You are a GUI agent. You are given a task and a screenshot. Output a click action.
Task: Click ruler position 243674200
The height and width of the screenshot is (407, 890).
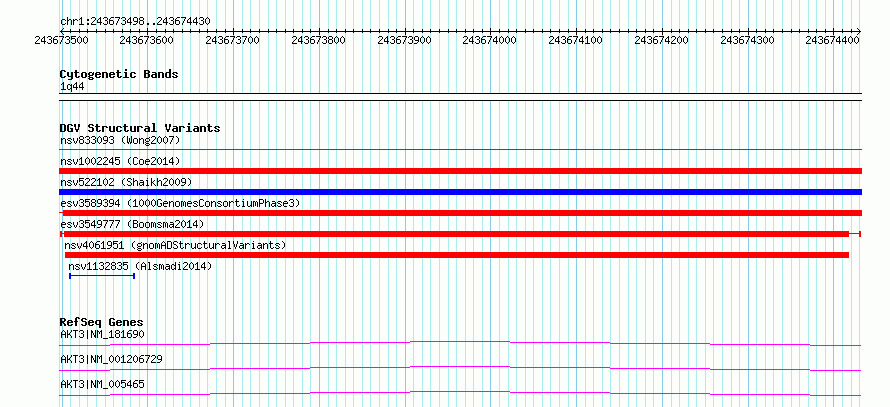tap(661, 40)
